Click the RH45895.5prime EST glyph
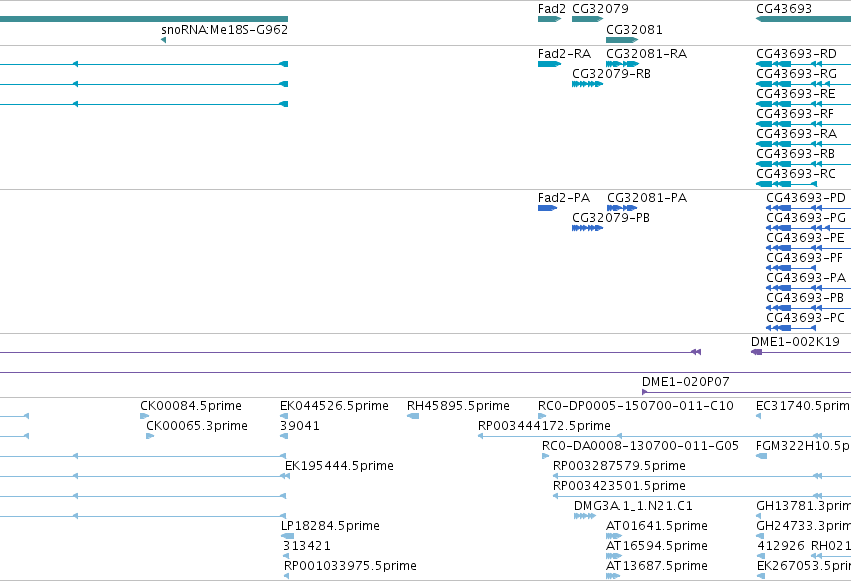851x581 pixels. [413, 416]
